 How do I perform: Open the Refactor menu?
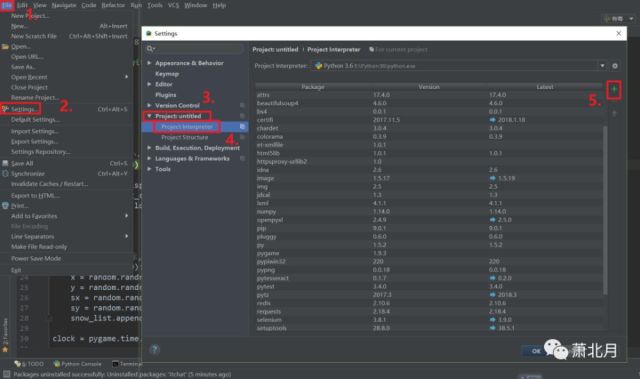(113, 5)
